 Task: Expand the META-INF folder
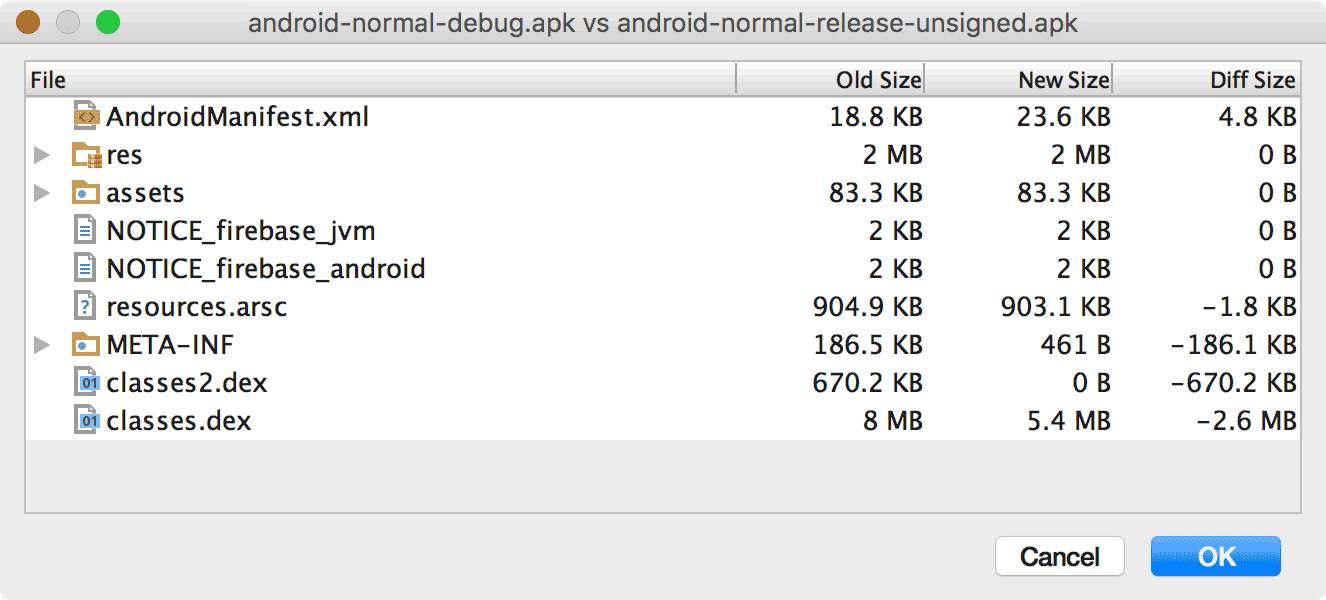41,344
